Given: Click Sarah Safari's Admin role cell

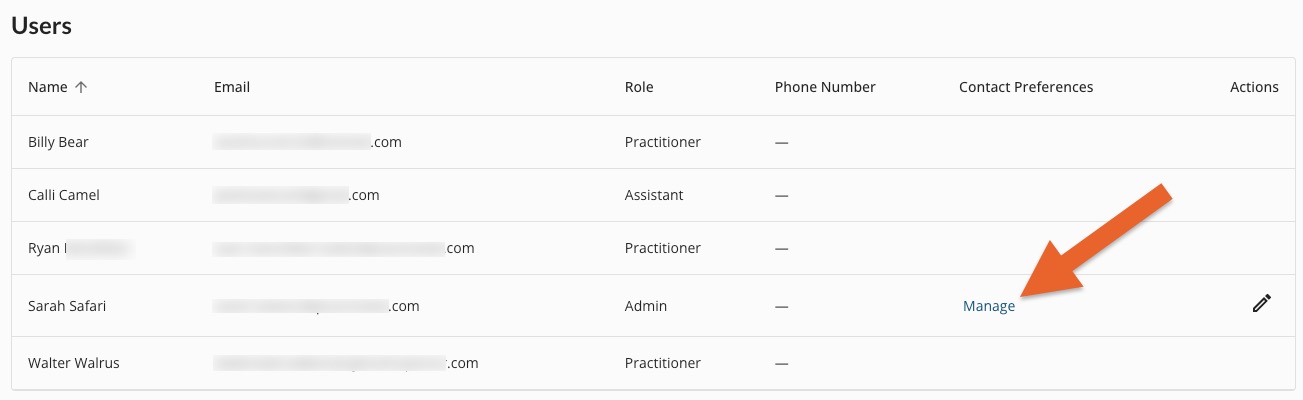Looking at the screenshot, I should coord(646,306).
